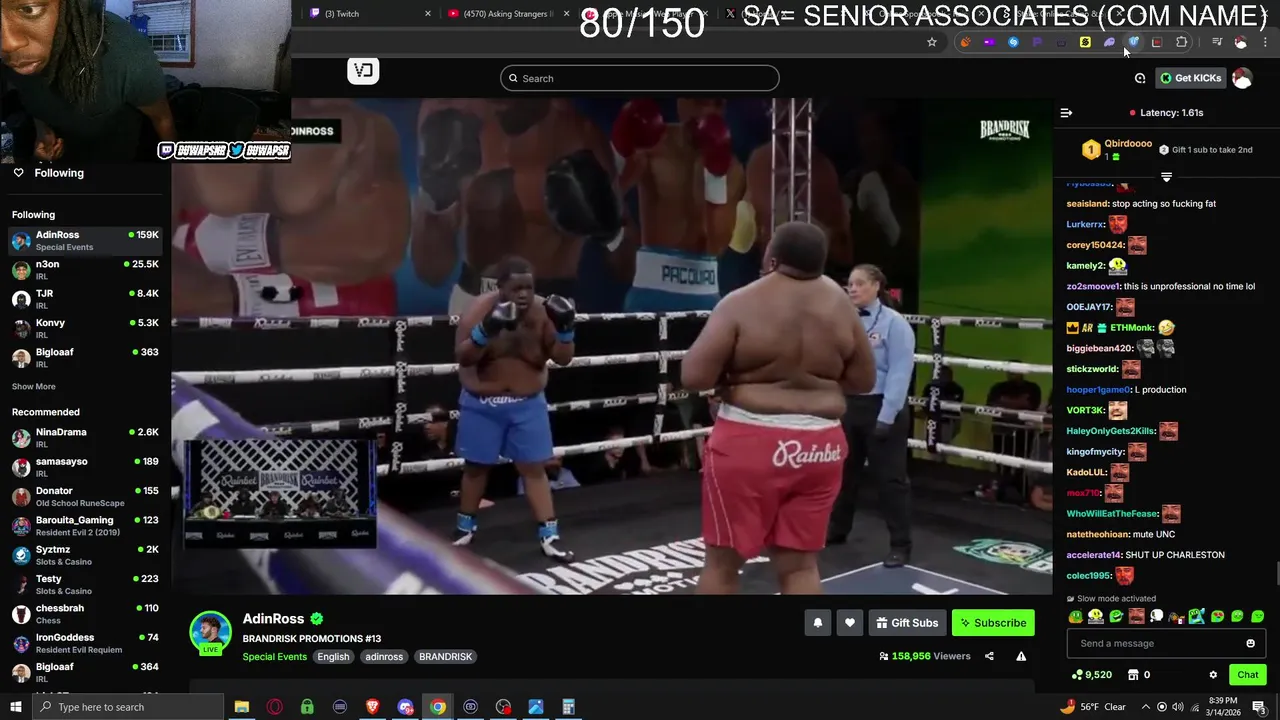Open Bigloaaf with 363 viewers
1280x720 pixels.
tap(85, 357)
